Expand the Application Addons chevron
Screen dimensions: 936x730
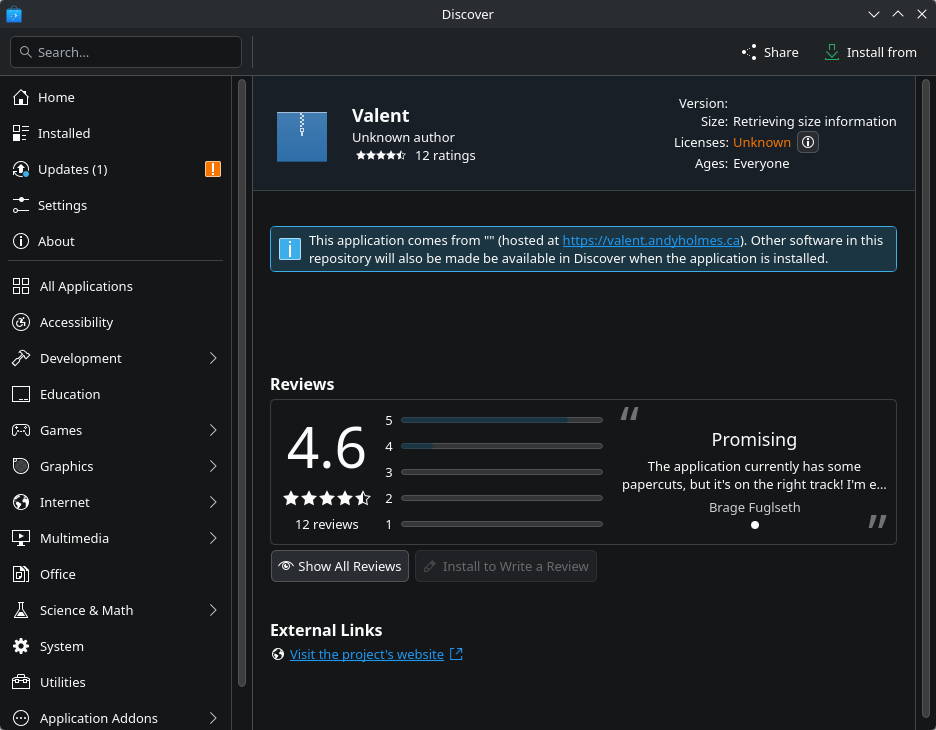(213, 718)
